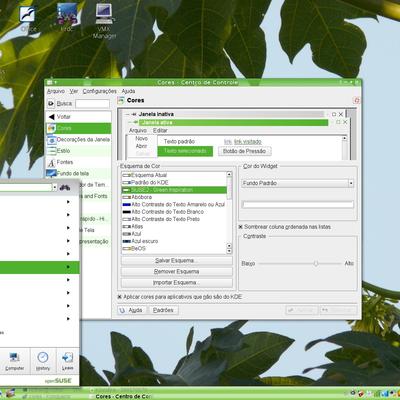Open the Leave tab in start menu
The width and height of the screenshot is (400, 400).
pos(68,361)
